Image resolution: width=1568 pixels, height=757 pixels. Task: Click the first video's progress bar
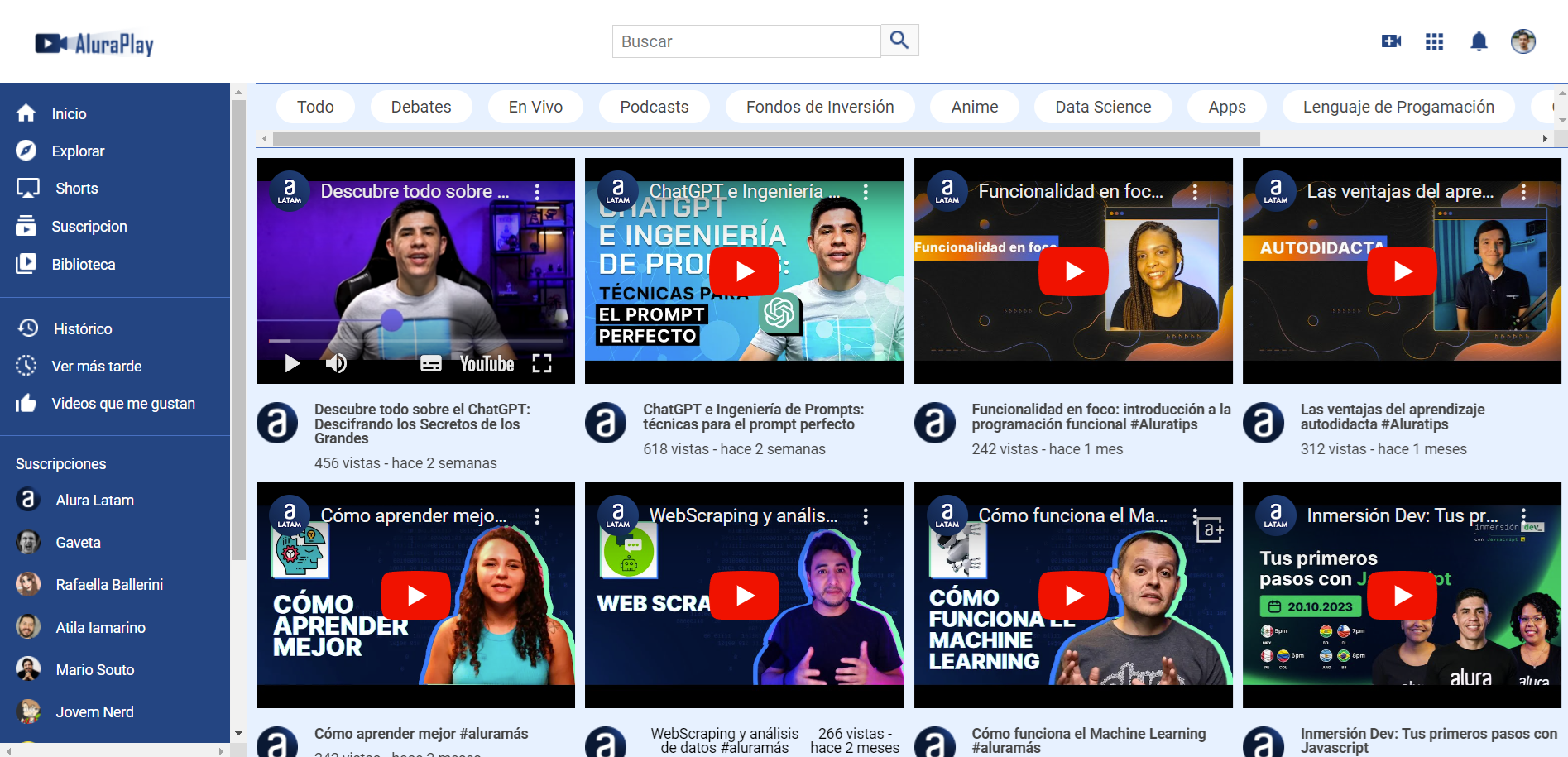[415, 340]
